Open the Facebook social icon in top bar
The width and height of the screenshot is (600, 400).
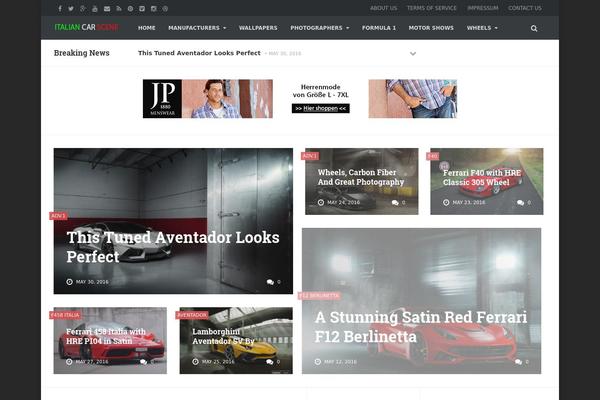coord(60,8)
